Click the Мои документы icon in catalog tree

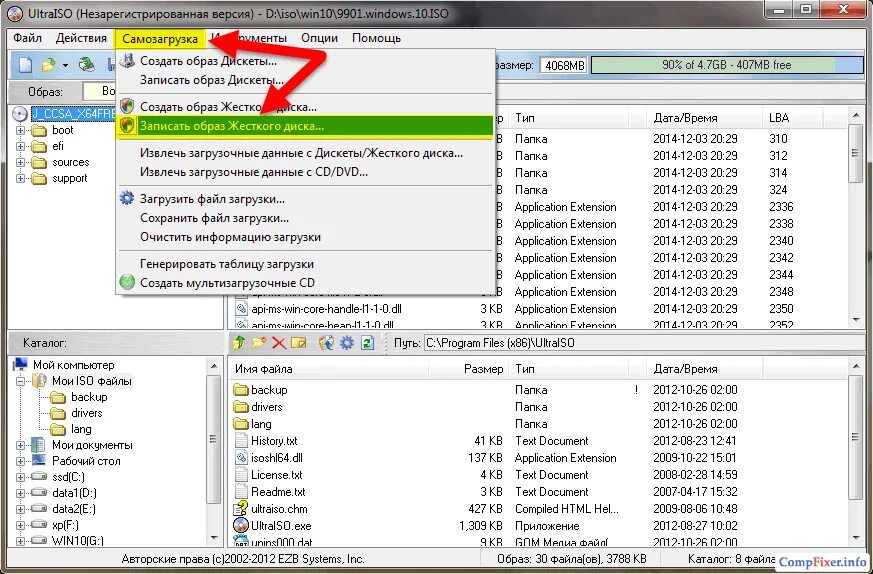tap(38, 445)
